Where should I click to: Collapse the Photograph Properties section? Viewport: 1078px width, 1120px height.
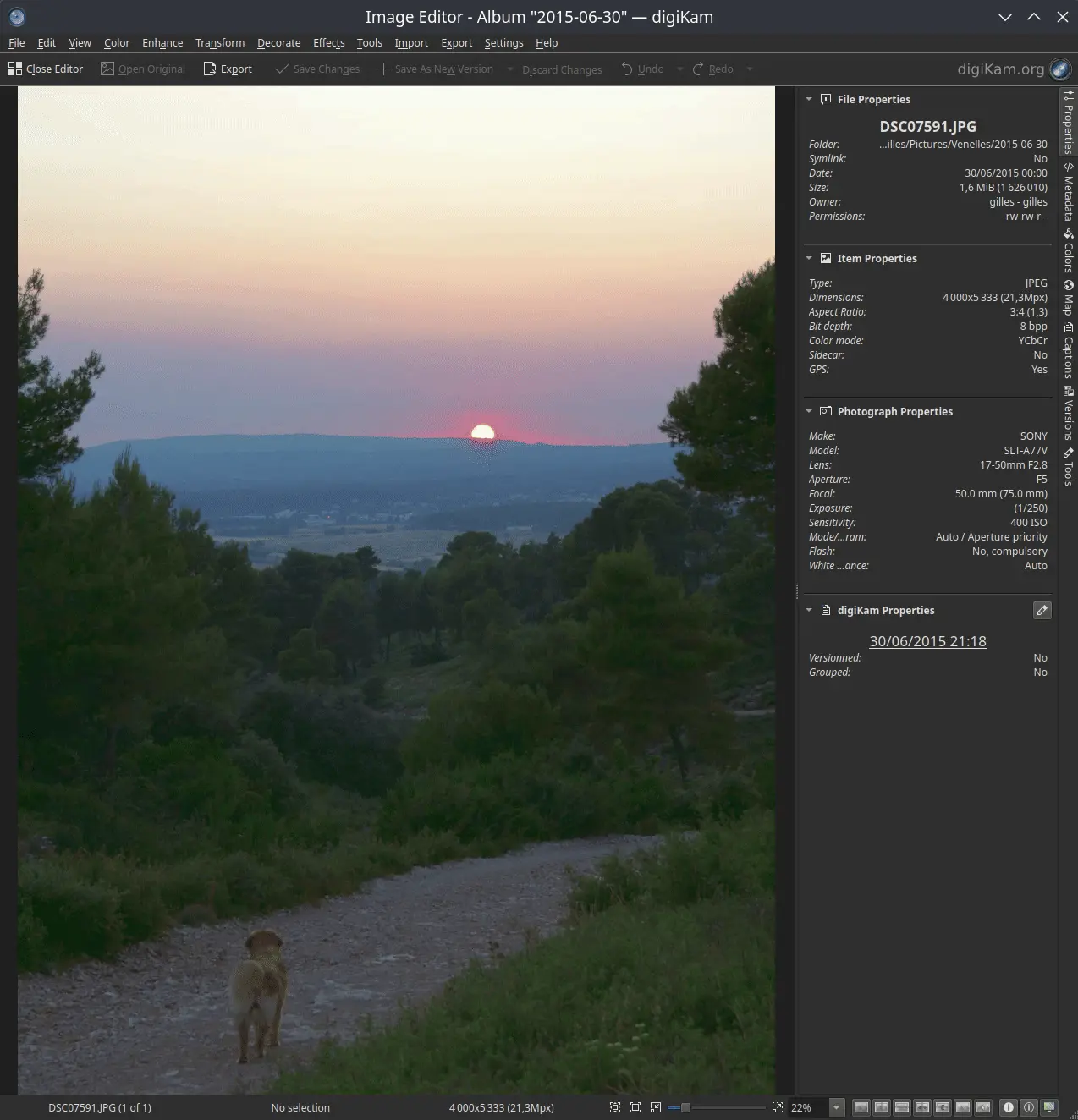[x=809, y=412]
